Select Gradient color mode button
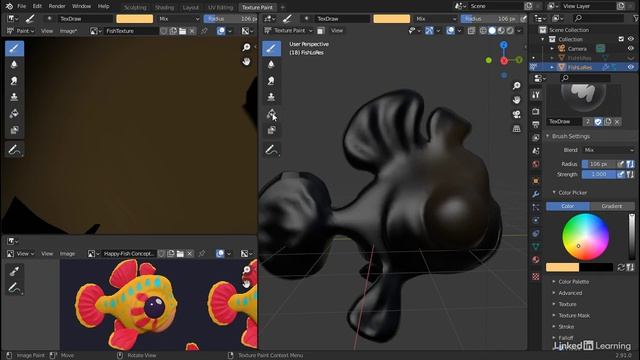Viewport: 640px width, 360px height. pos(612,206)
